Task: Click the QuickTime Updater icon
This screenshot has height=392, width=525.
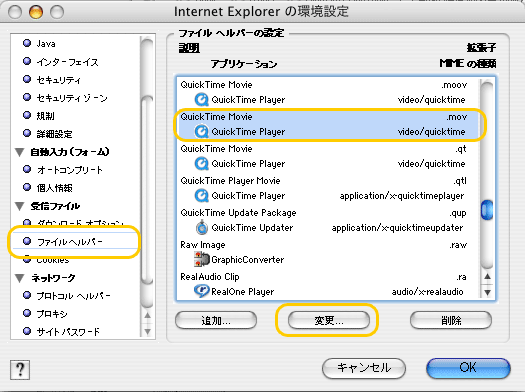Action: pyautogui.click(x=202, y=228)
